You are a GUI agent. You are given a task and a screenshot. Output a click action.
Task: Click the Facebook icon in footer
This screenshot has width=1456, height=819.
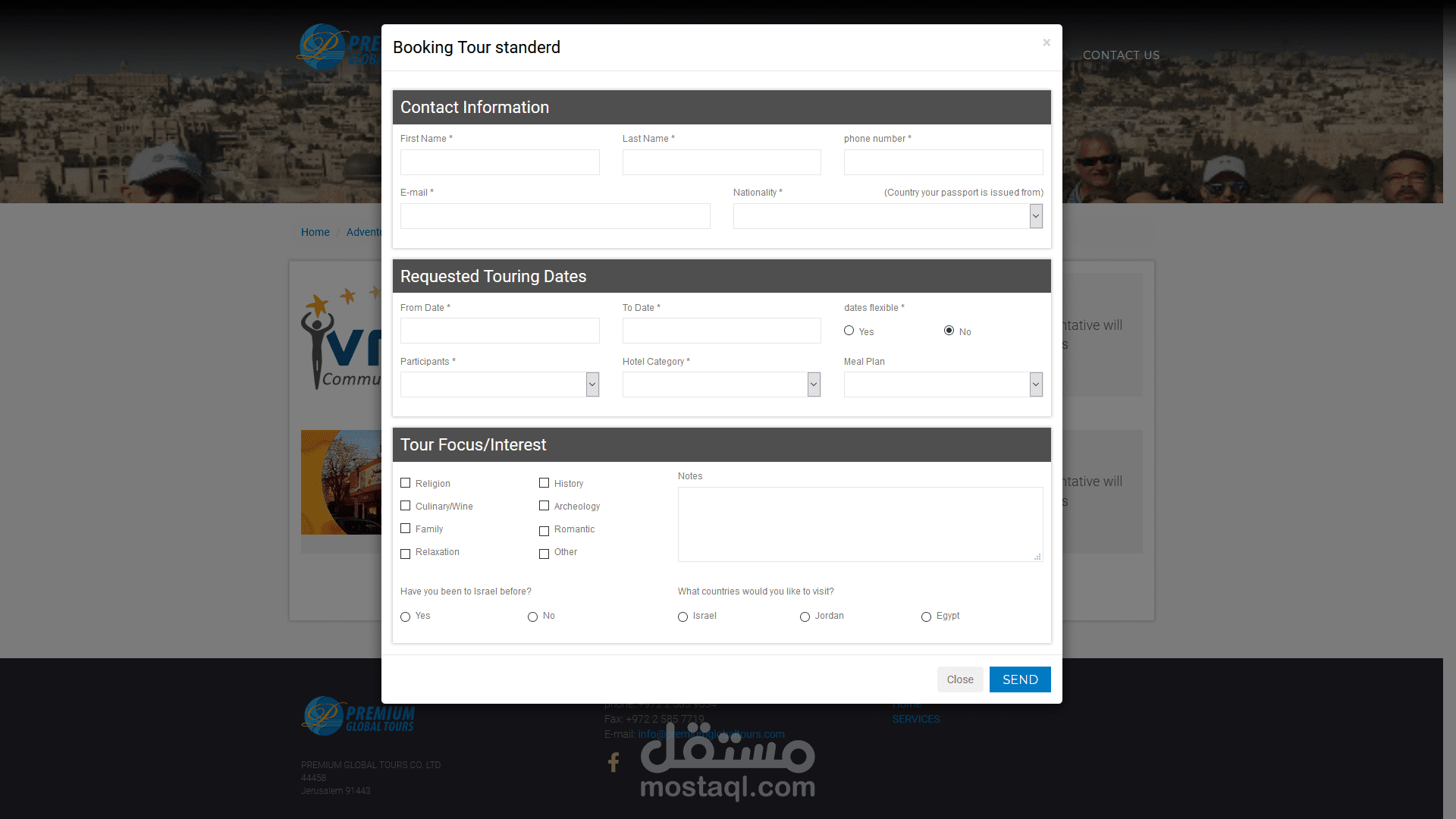tap(613, 762)
